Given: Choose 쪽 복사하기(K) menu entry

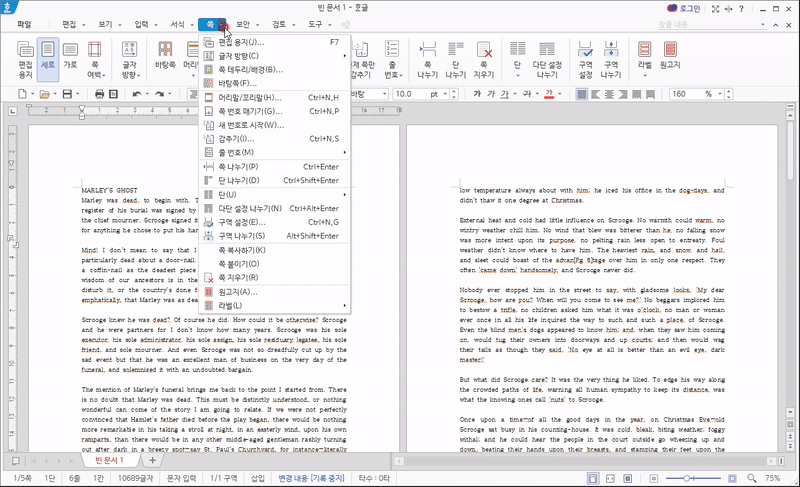Looking at the screenshot, I should click(274, 250).
